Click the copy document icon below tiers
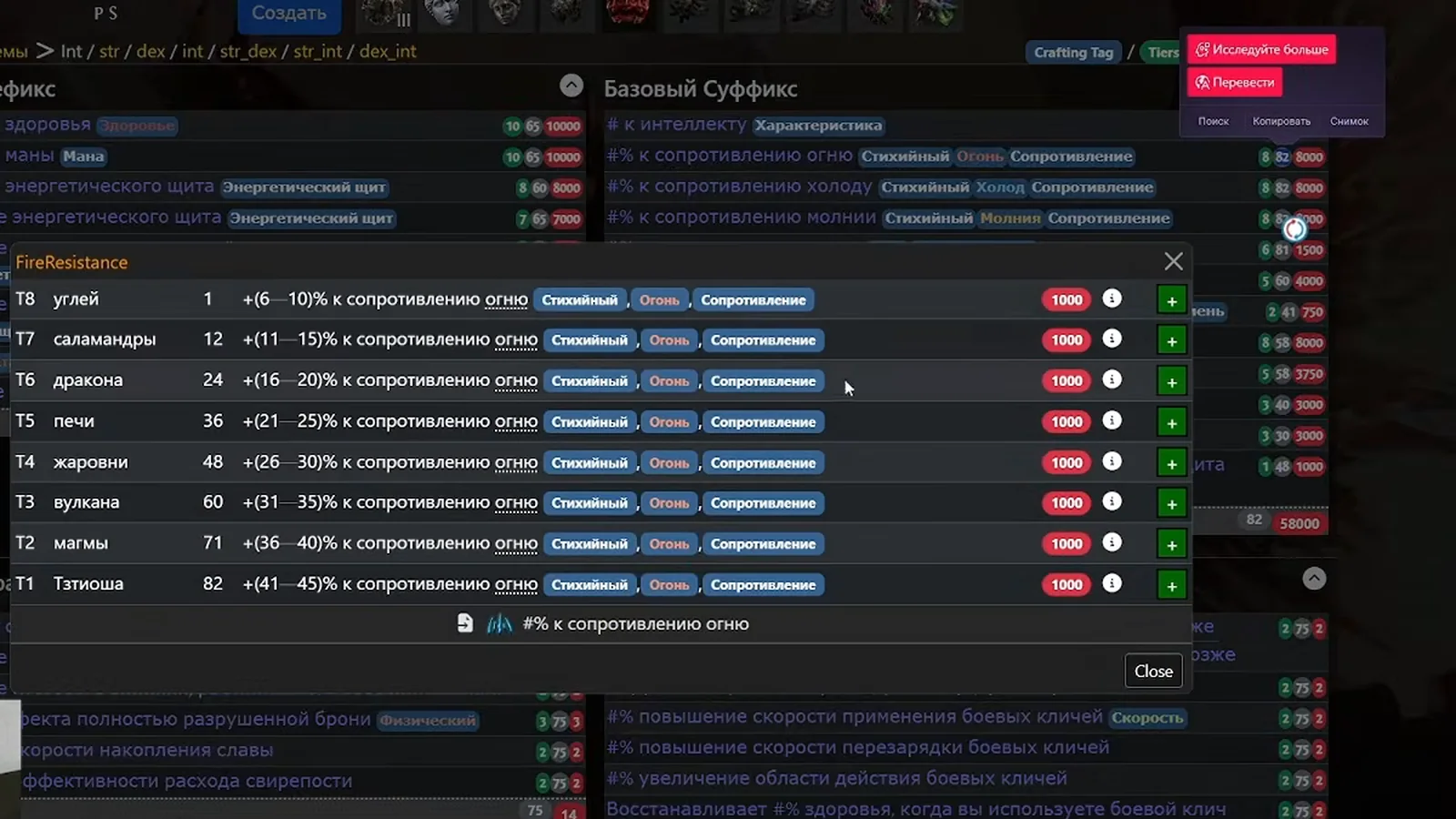 click(x=465, y=623)
